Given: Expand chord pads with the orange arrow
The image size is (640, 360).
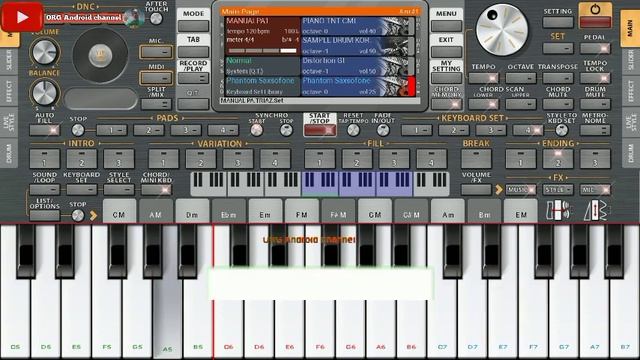Looking at the screenshot, I should pos(93,216).
